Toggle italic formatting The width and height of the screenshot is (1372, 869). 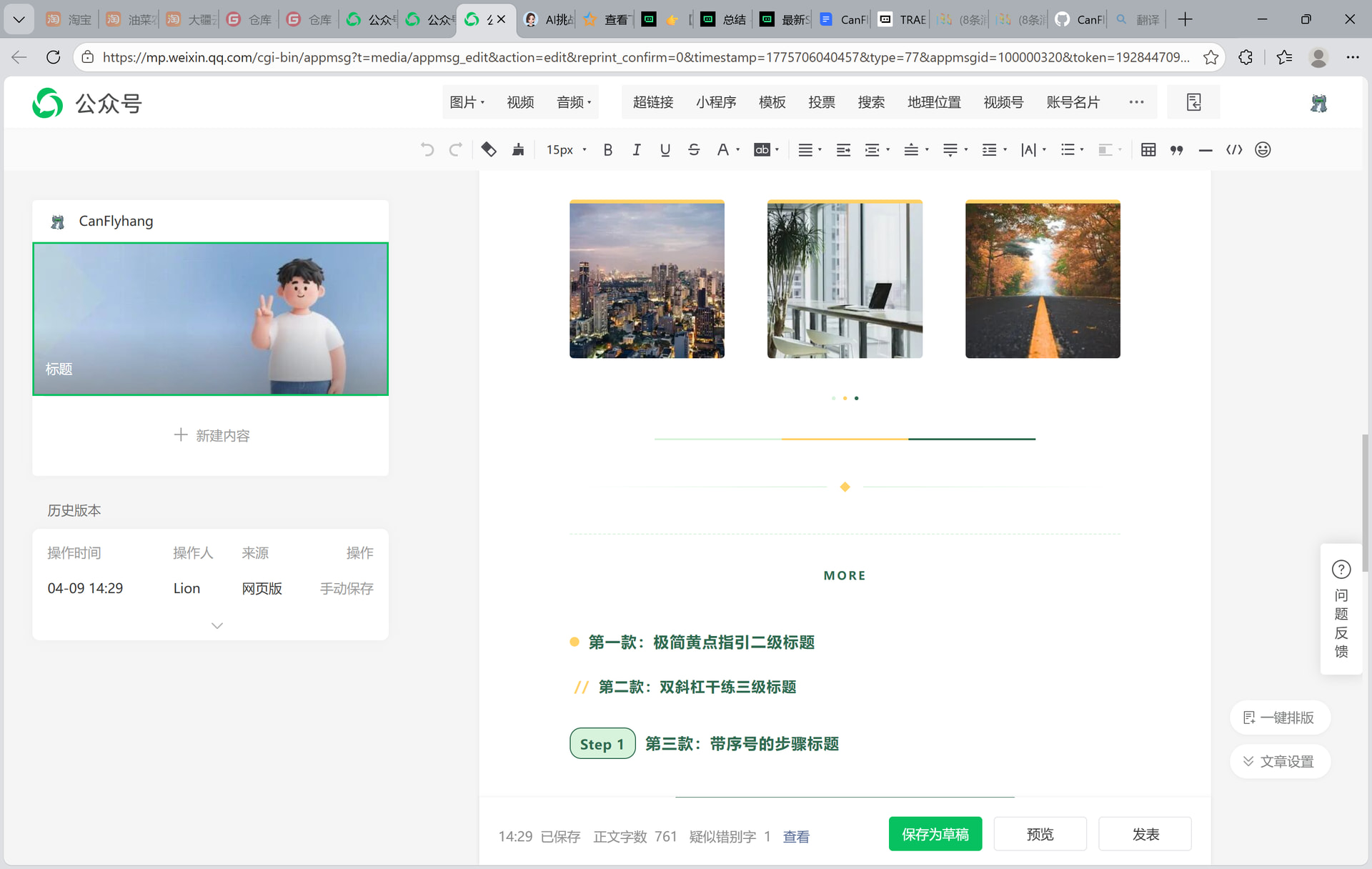(x=636, y=149)
